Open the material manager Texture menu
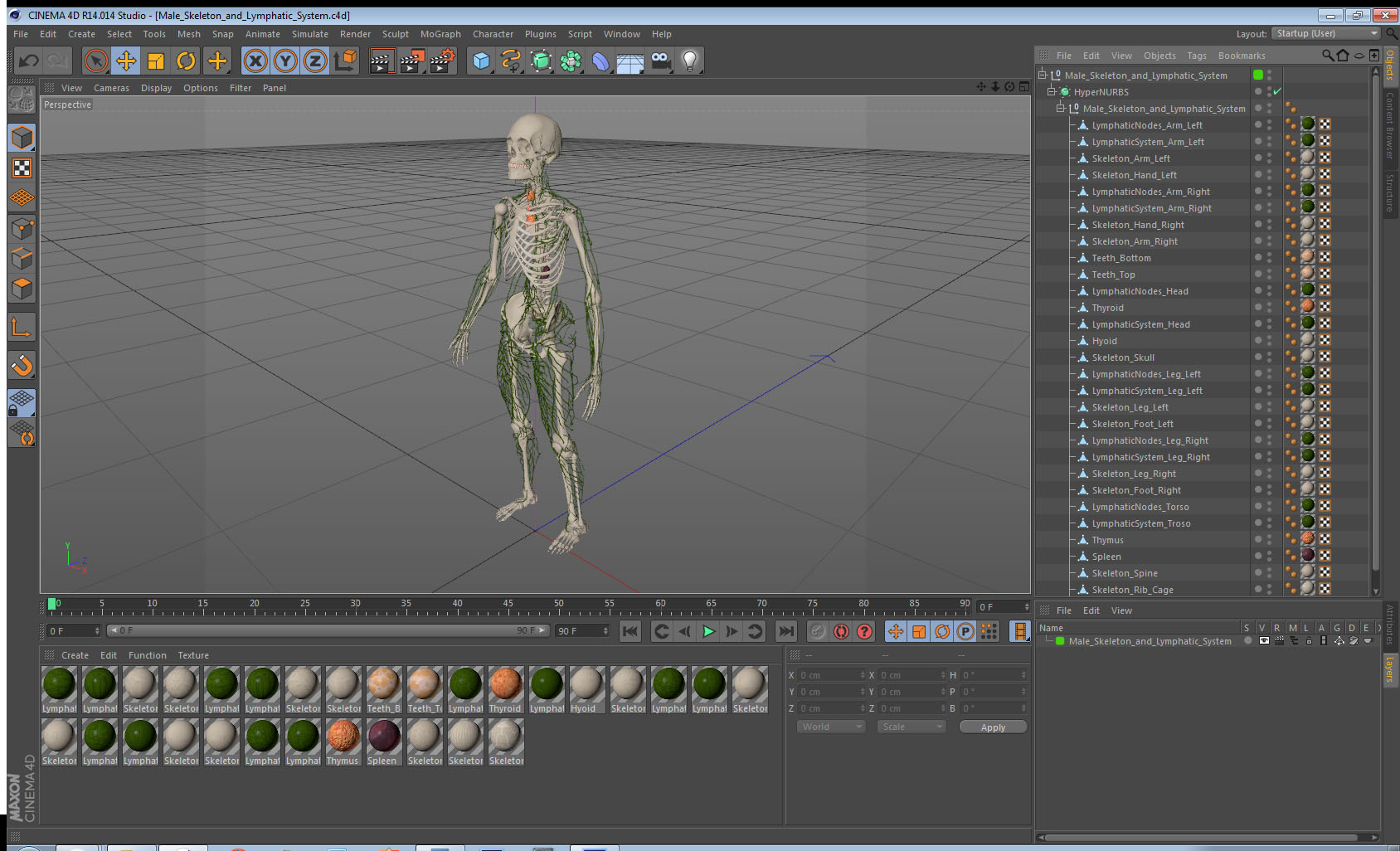The image size is (1400, 851). 193,655
